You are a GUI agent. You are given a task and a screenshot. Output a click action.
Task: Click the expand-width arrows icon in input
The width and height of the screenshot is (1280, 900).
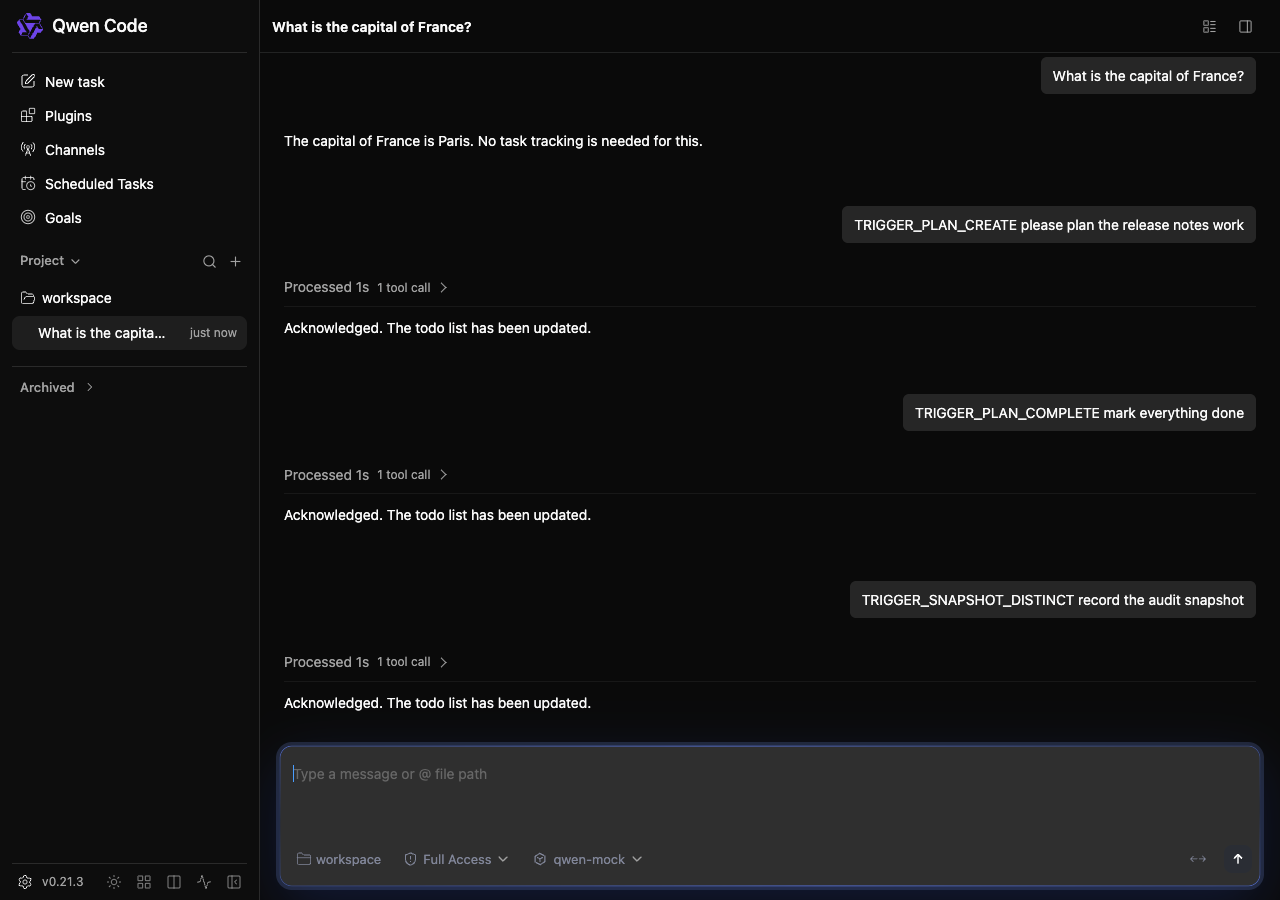coord(1198,859)
